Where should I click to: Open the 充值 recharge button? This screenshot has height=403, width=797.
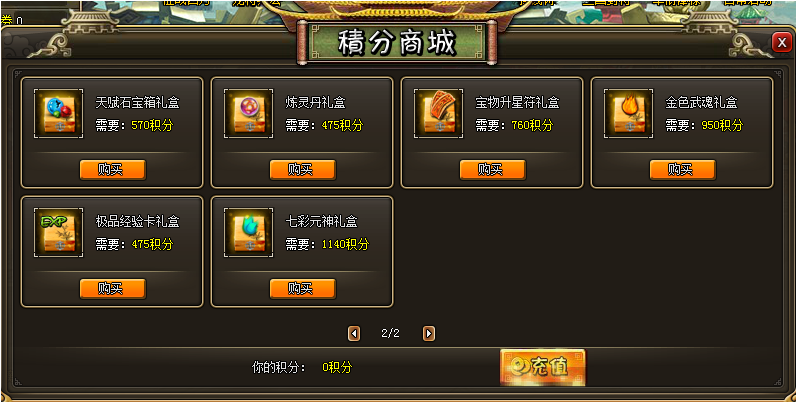(x=543, y=367)
